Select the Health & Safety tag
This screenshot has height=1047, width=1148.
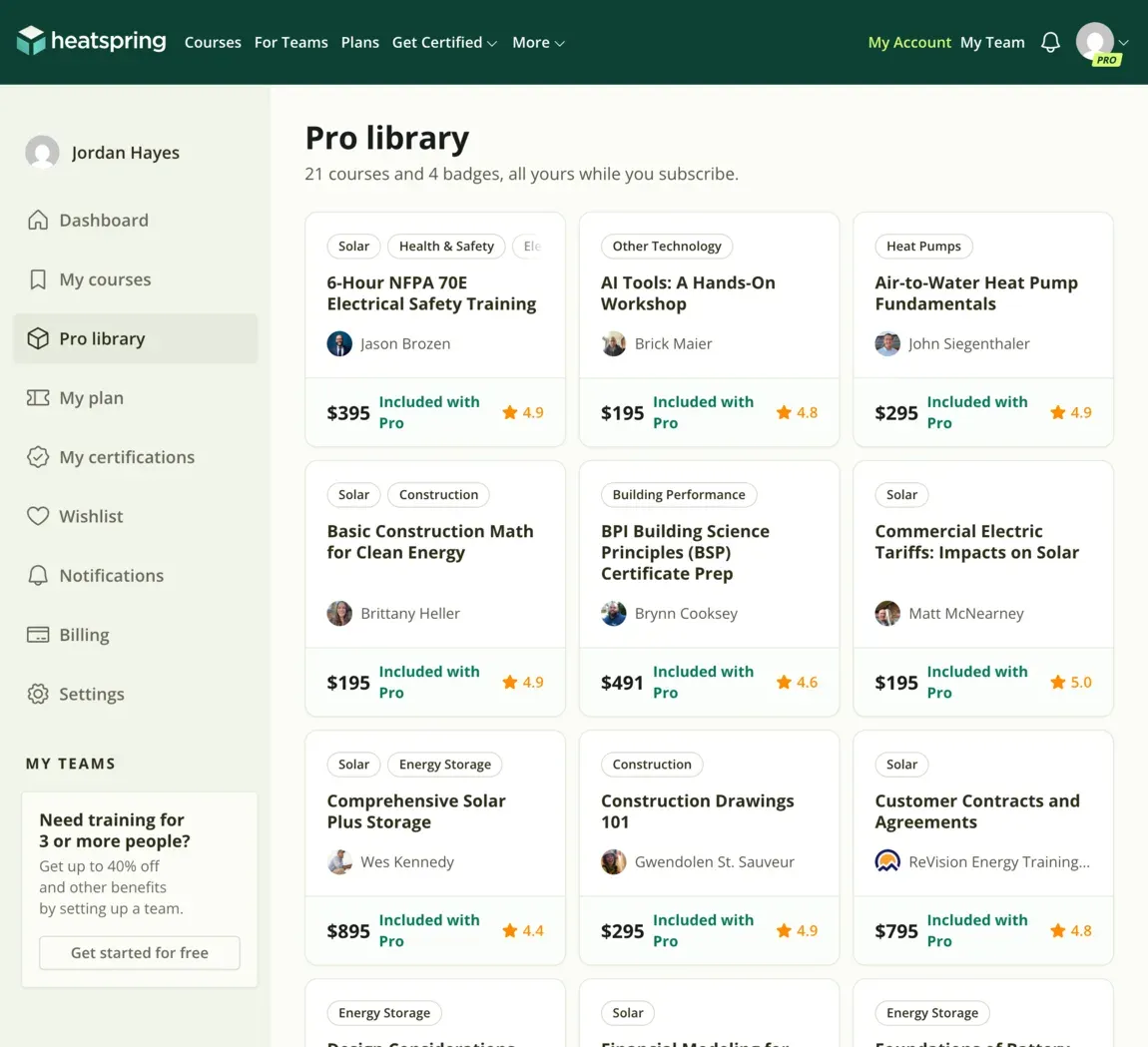click(x=446, y=246)
